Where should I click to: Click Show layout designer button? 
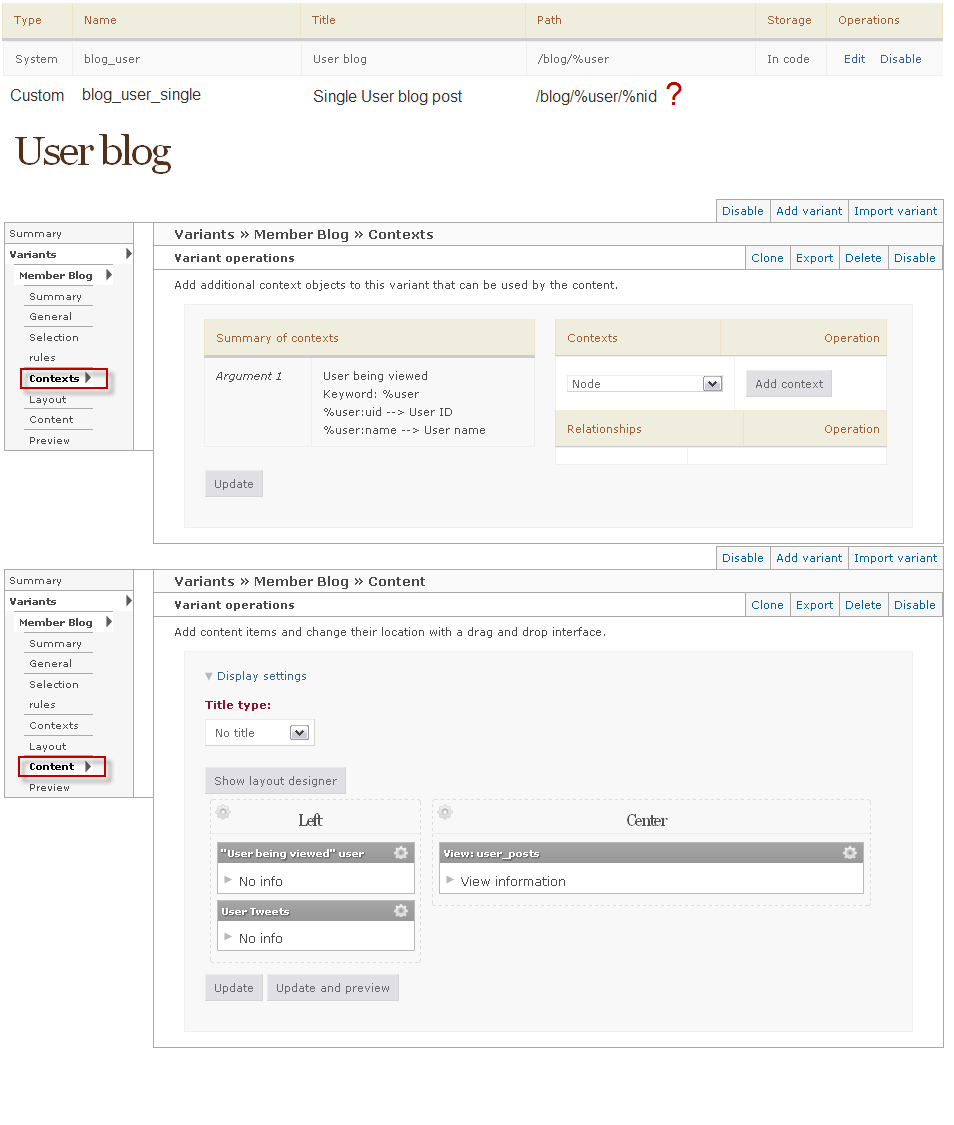(x=275, y=781)
